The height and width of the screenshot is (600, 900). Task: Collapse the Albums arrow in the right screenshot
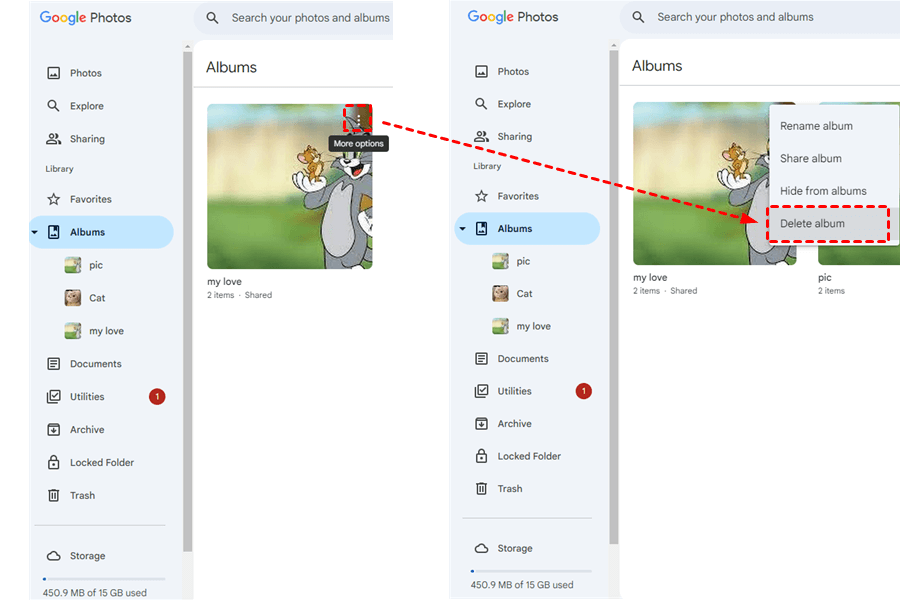(x=462, y=229)
